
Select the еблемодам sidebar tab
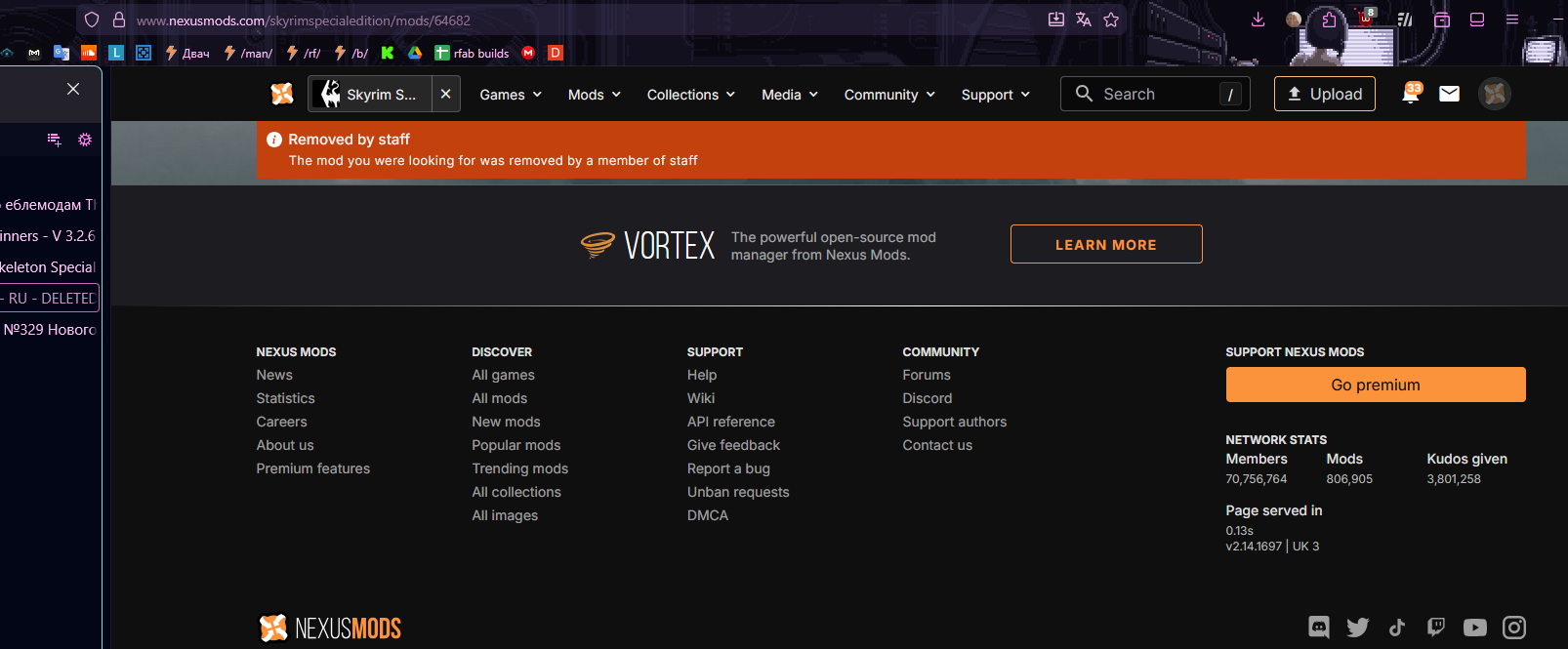click(49, 204)
